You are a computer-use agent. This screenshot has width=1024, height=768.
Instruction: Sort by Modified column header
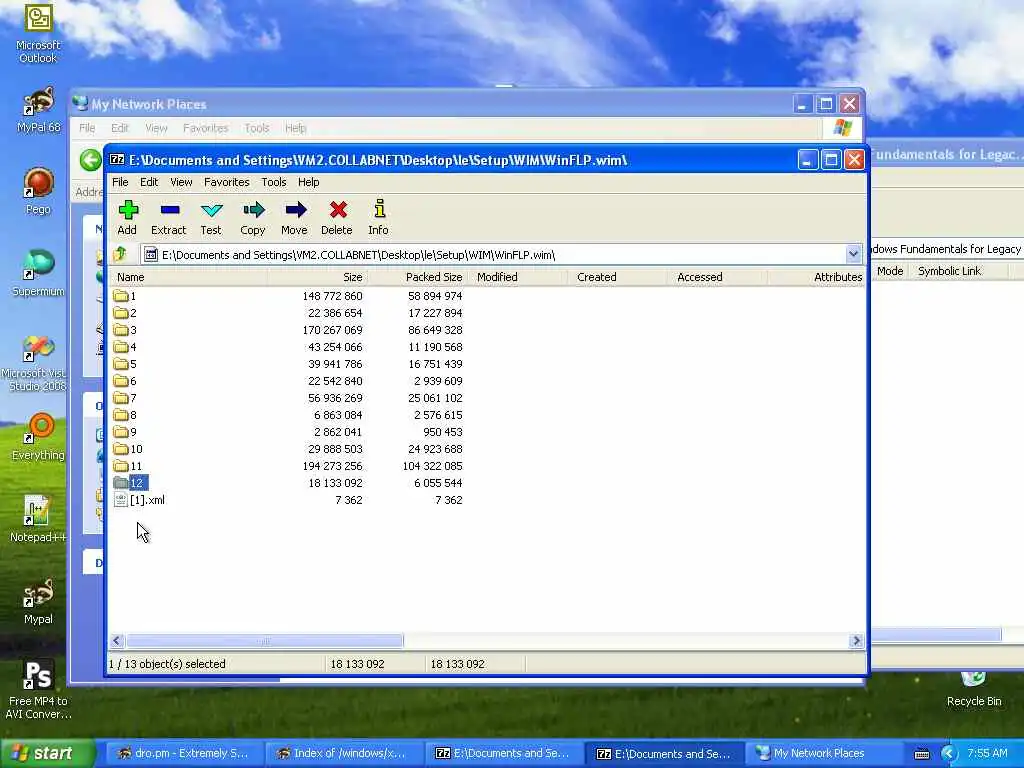click(x=518, y=277)
